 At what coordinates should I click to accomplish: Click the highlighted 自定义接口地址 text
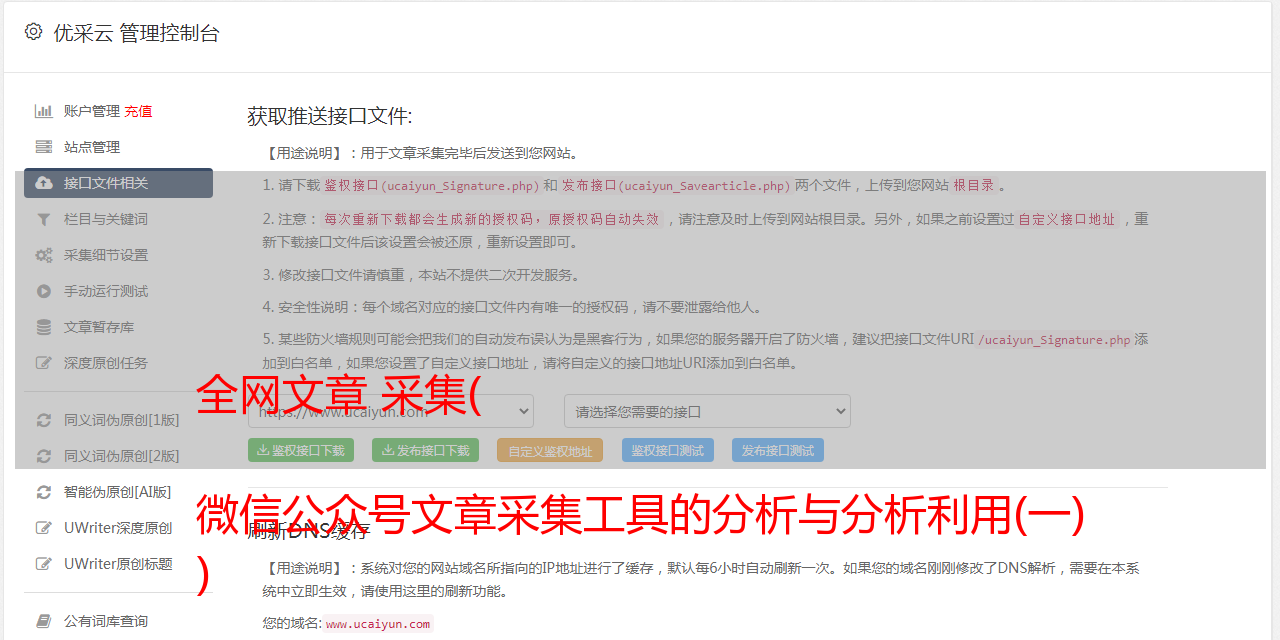(x=1067, y=219)
